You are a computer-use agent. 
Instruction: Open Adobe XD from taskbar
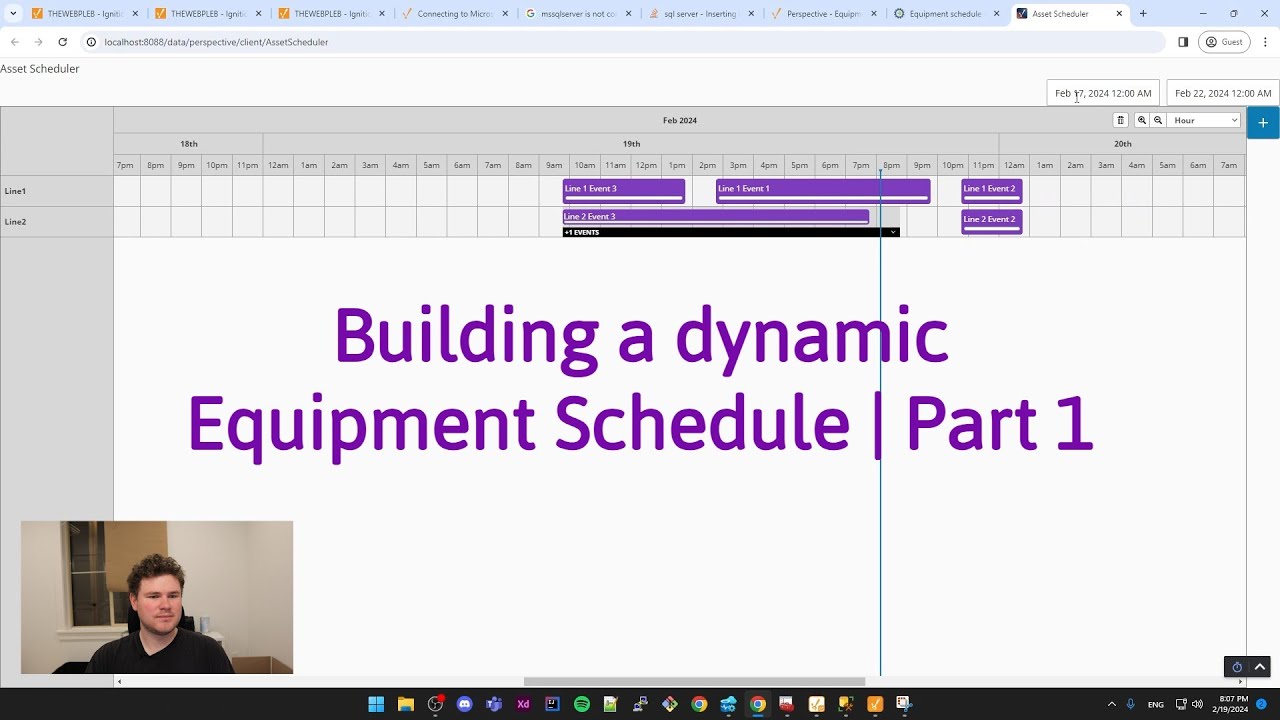[523, 704]
